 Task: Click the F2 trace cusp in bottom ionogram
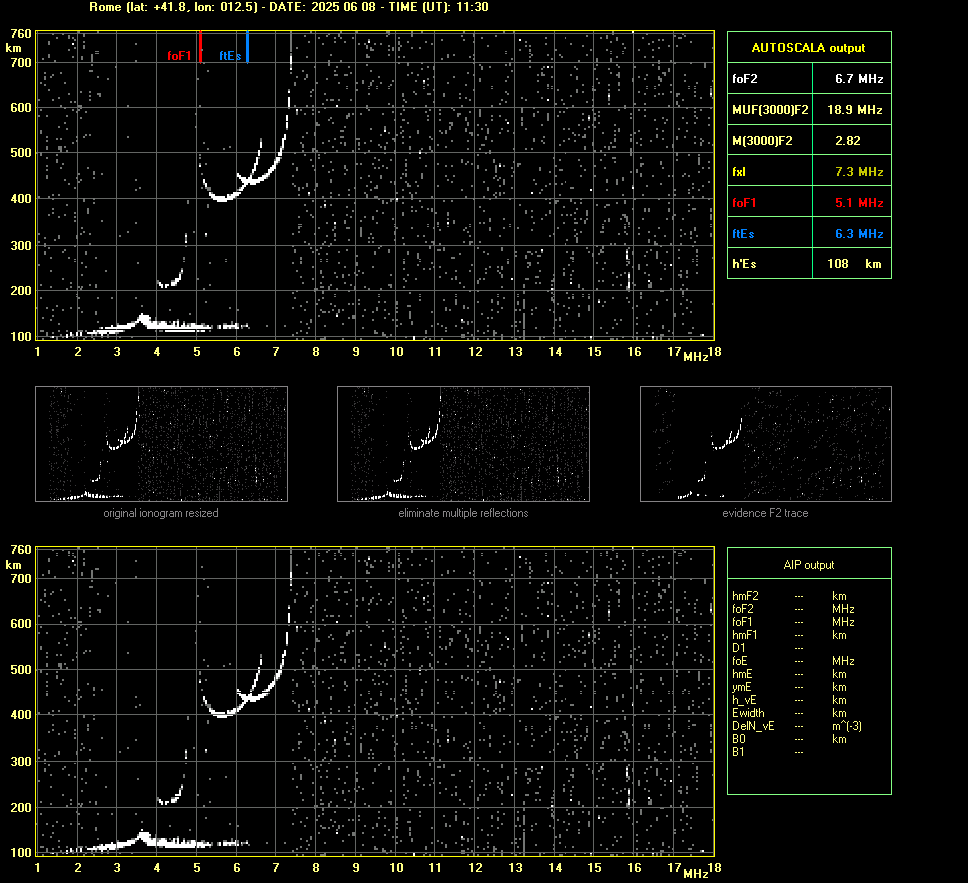click(247, 697)
